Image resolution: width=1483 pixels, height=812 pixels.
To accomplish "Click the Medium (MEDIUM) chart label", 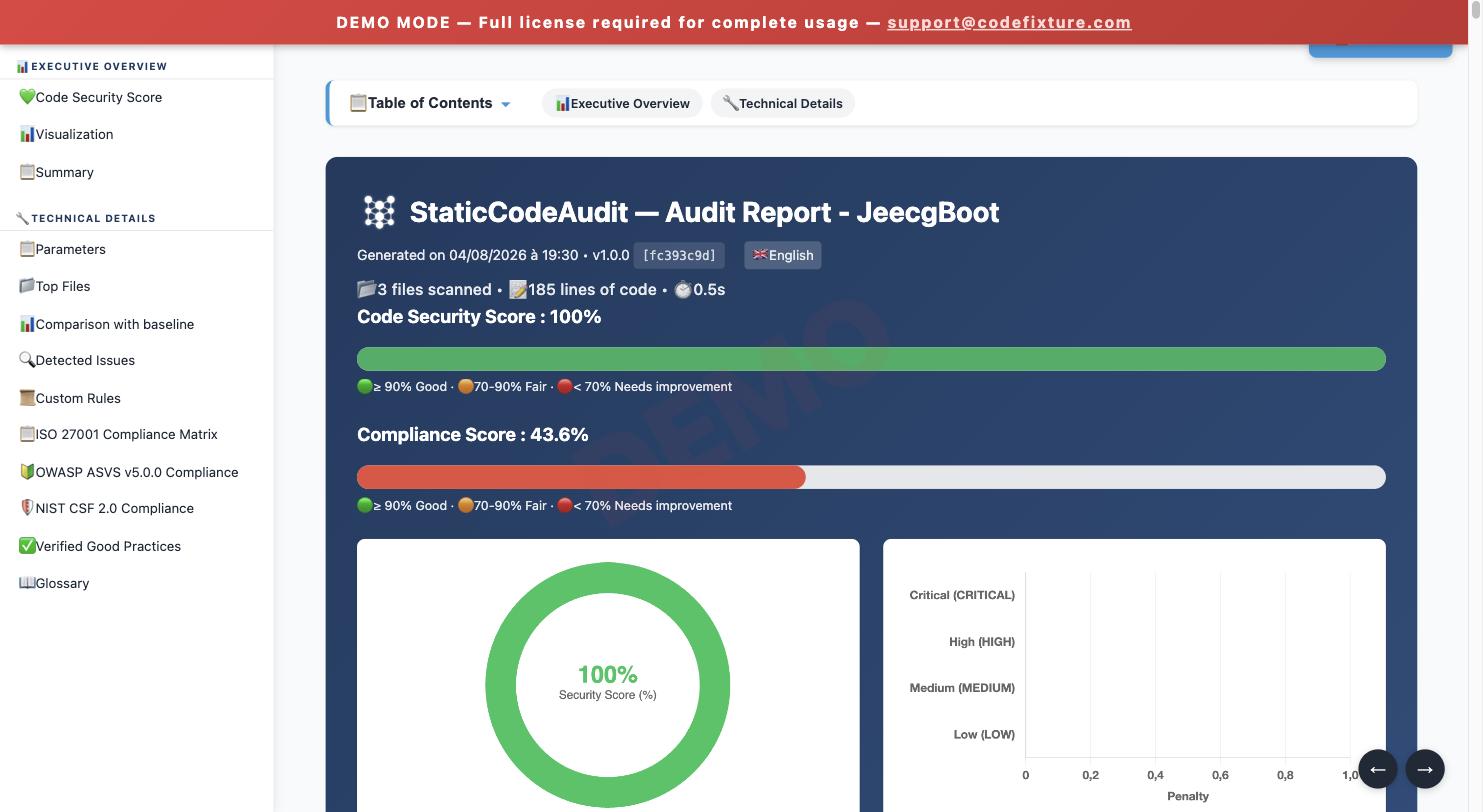I will coord(962,688).
